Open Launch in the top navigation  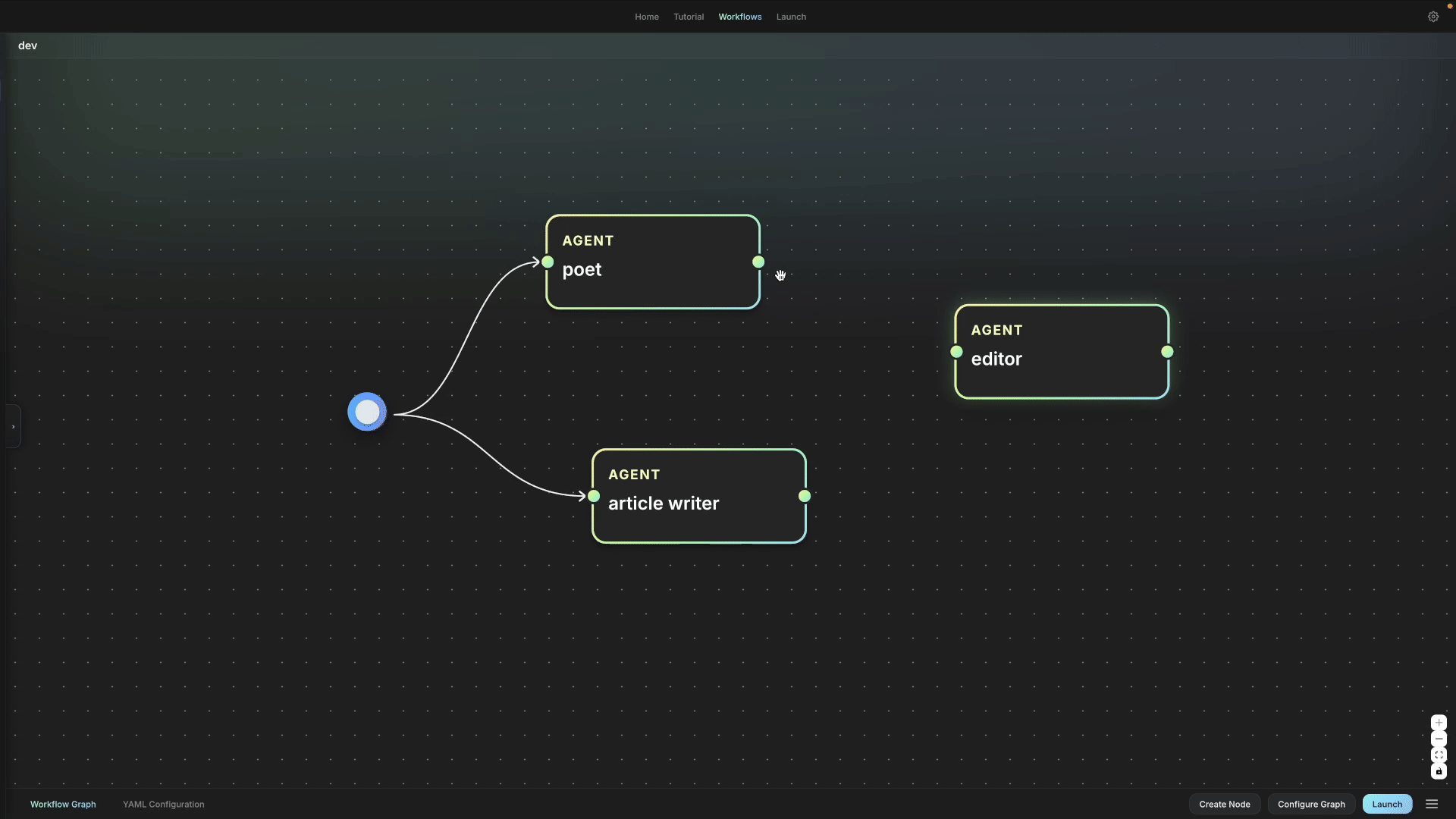(791, 17)
